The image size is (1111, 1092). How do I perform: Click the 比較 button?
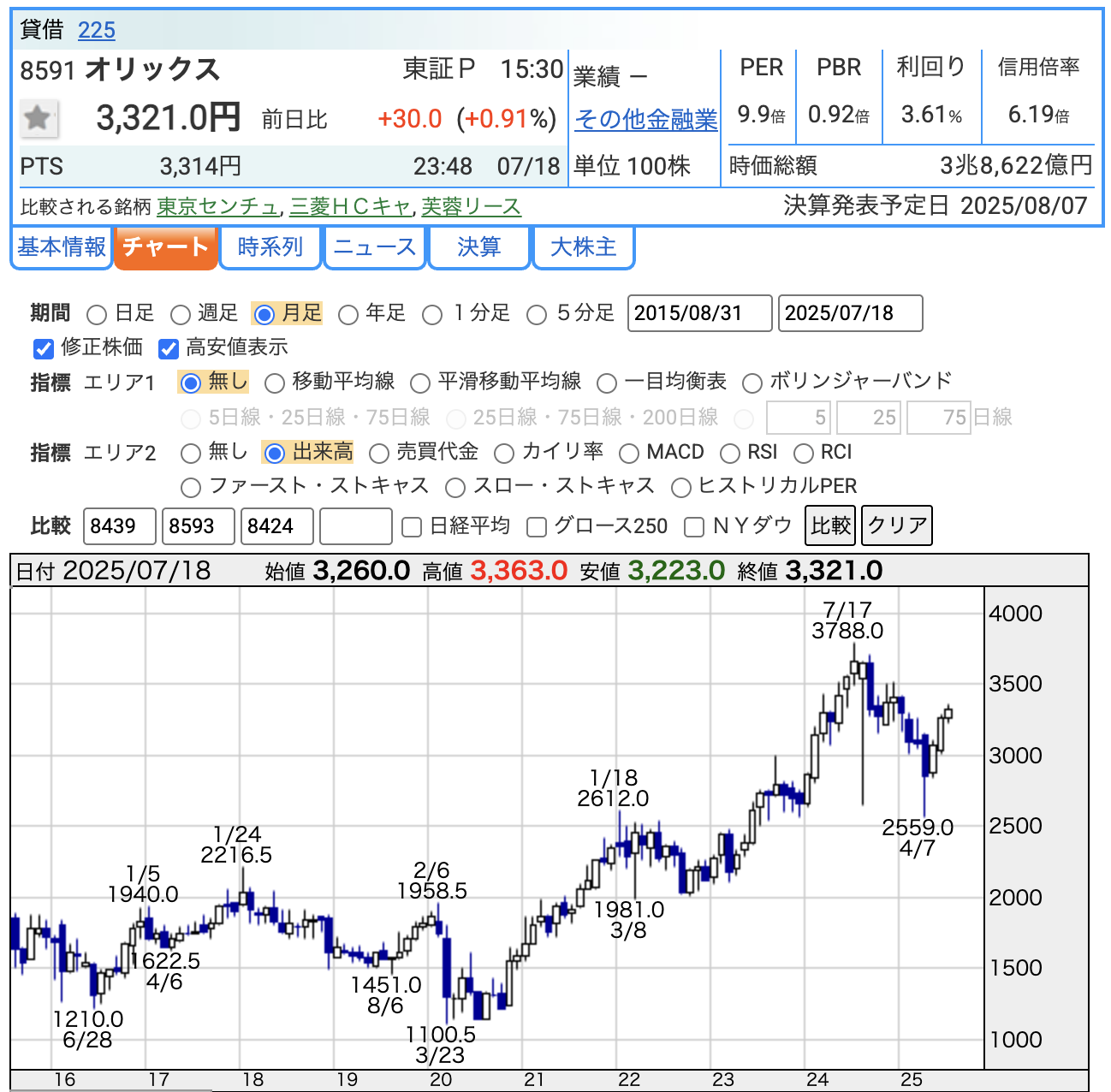(831, 525)
